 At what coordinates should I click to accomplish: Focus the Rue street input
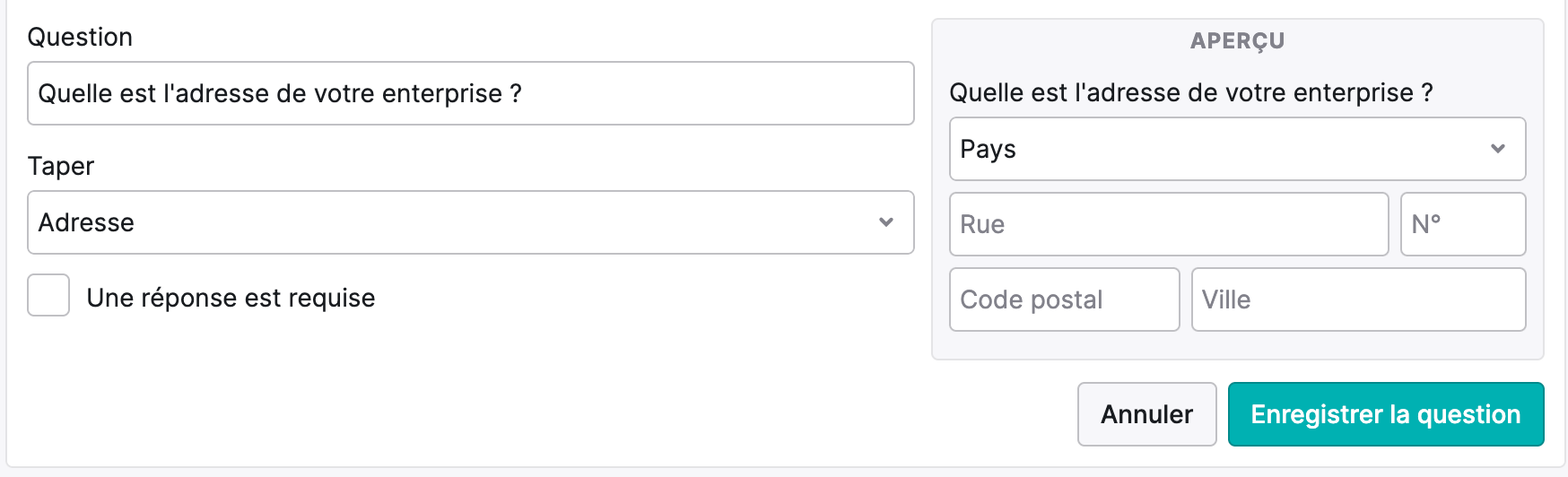click(x=1169, y=224)
